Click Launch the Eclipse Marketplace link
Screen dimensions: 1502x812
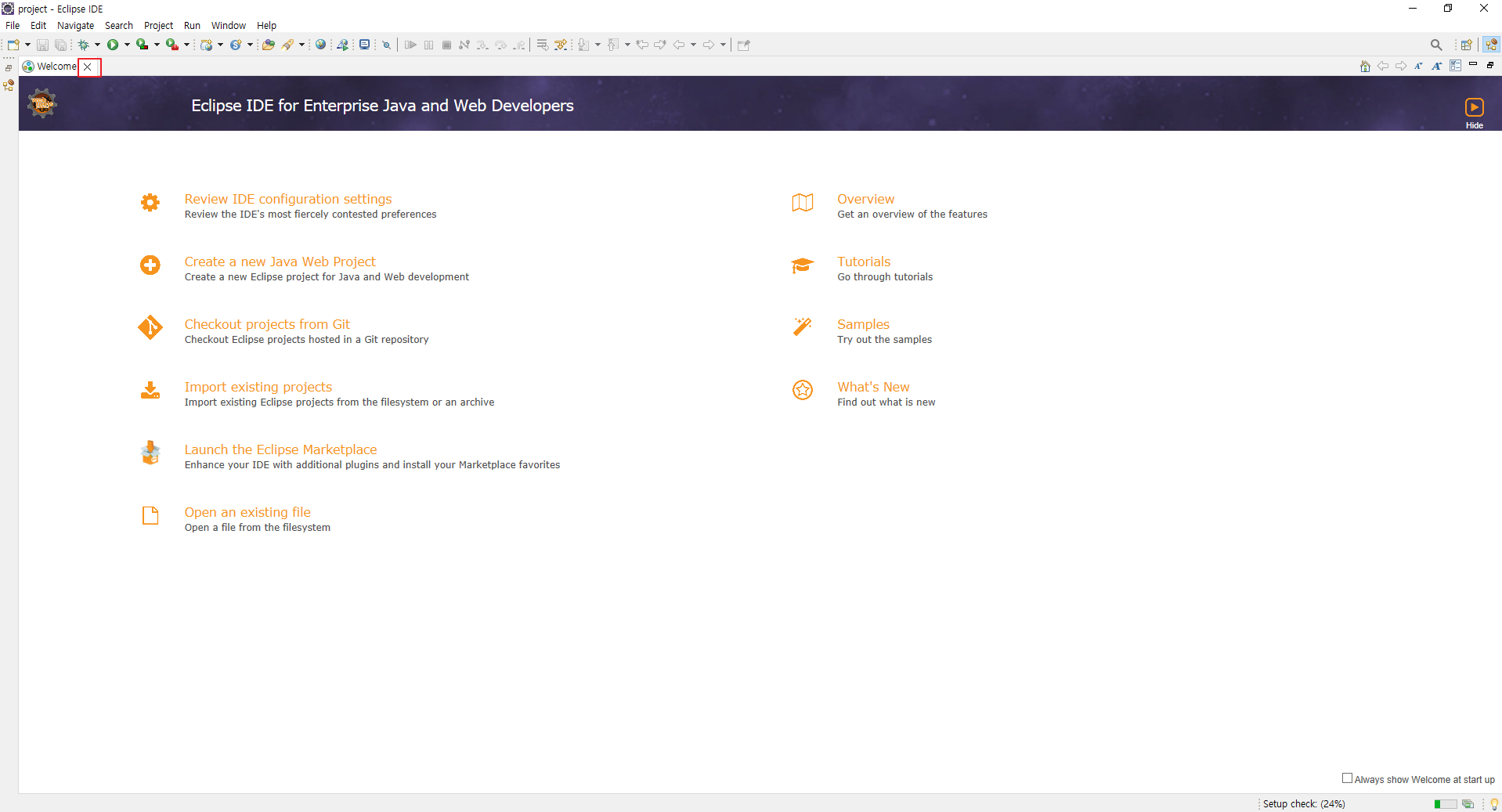pyautogui.click(x=280, y=449)
